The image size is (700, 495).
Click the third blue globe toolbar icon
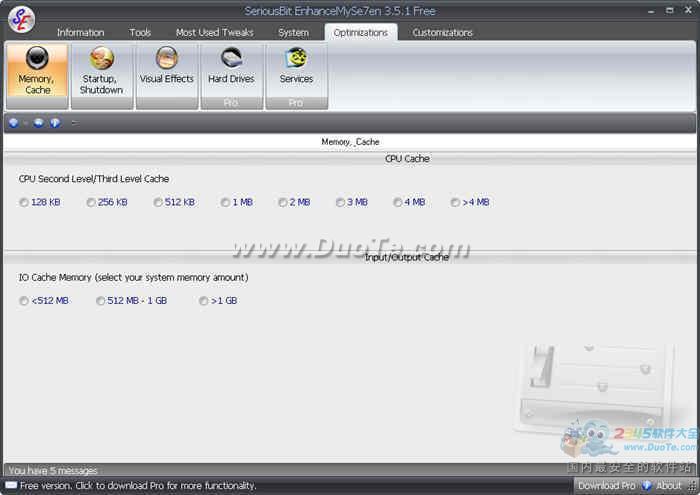(x=55, y=123)
